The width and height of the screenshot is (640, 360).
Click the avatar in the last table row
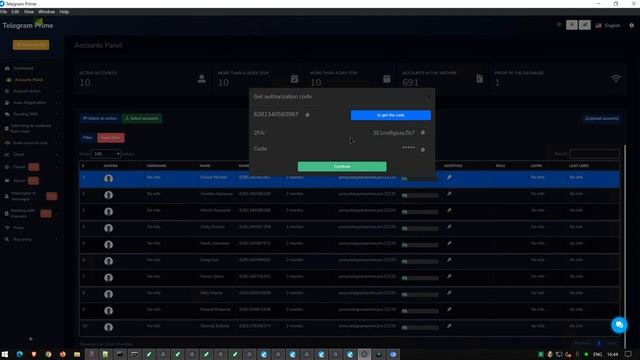(109, 327)
